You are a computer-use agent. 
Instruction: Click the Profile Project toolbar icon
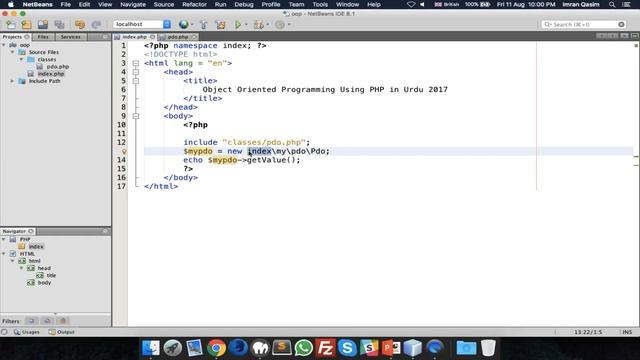[x=280, y=24]
